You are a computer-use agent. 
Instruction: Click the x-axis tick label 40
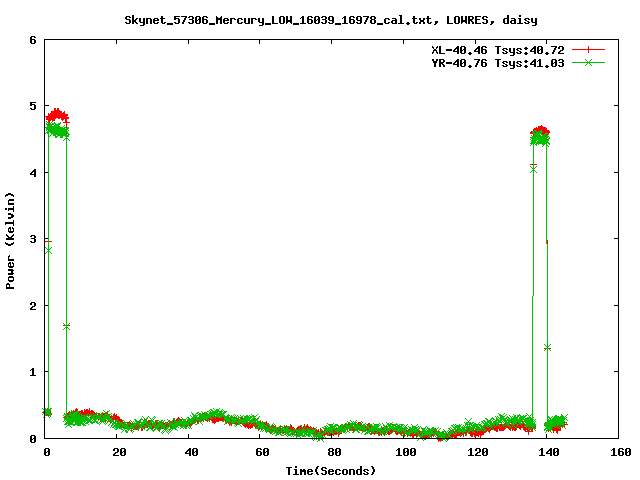coord(191,452)
